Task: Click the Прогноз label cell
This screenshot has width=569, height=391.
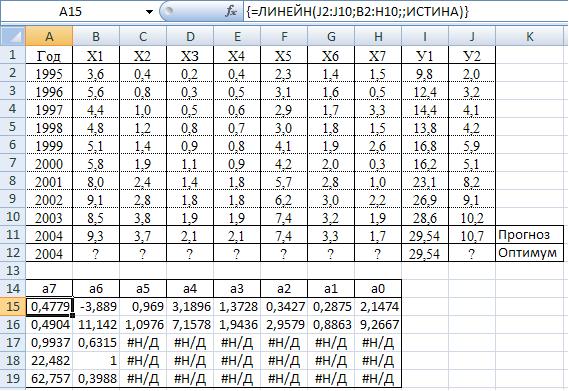Action: click(x=529, y=235)
